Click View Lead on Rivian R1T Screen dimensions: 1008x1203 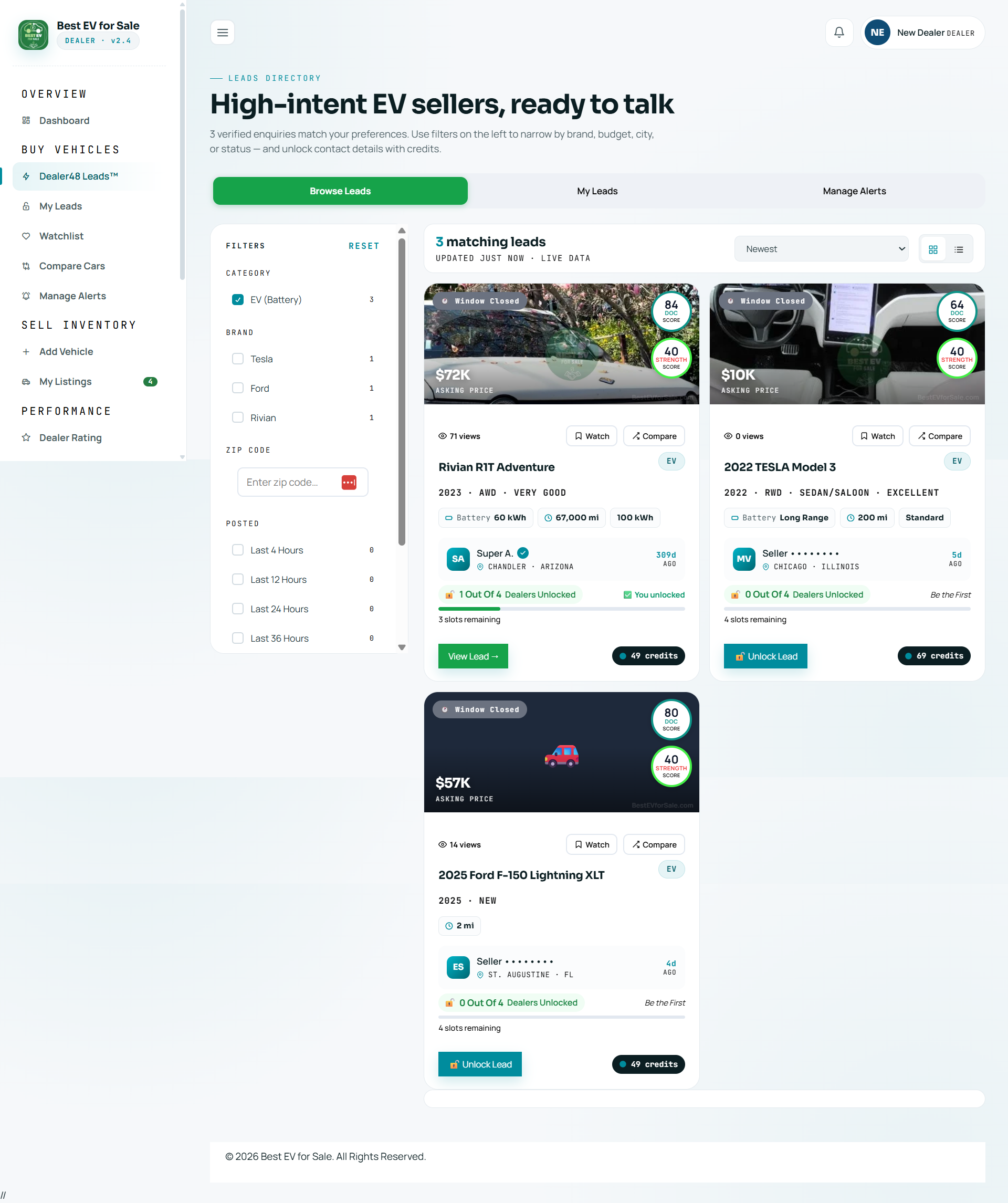click(472, 656)
